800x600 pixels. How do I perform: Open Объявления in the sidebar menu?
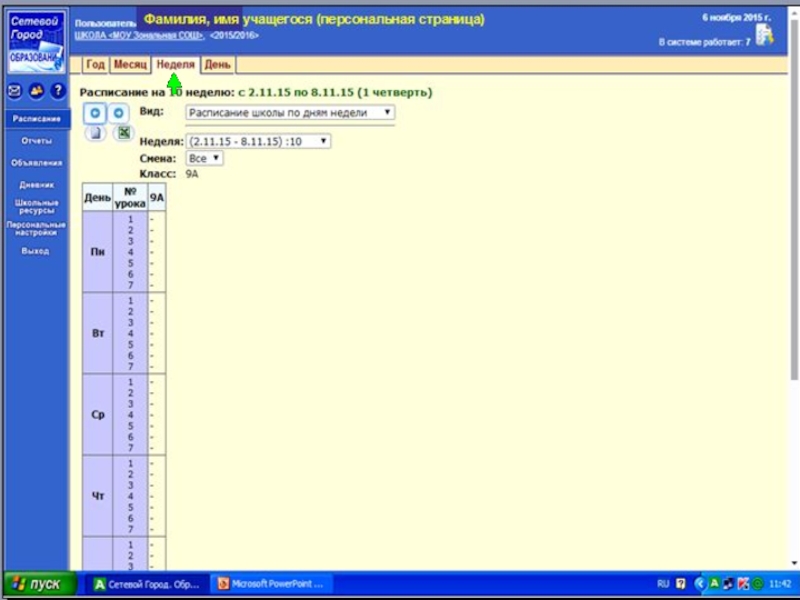pyautogui.click(x=36, y=163)
